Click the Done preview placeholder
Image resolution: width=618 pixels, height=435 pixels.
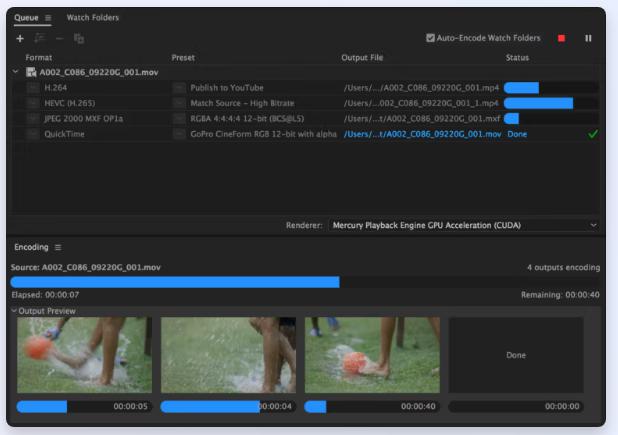pos(516,355)
